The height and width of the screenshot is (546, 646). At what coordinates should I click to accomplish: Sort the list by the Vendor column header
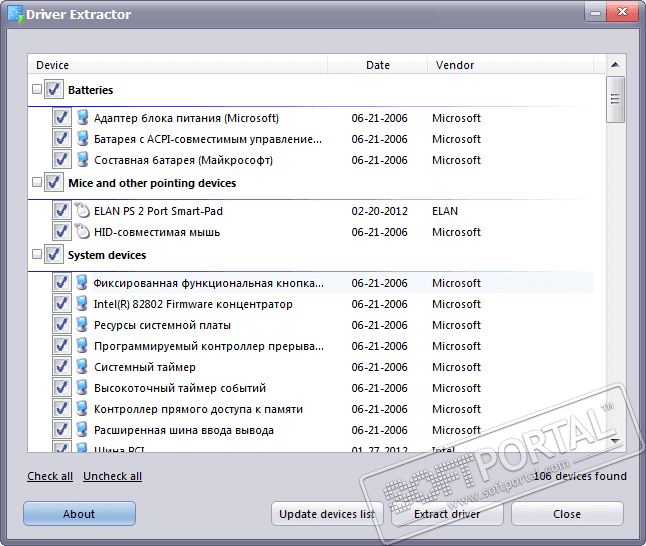(x=455, y=65)
